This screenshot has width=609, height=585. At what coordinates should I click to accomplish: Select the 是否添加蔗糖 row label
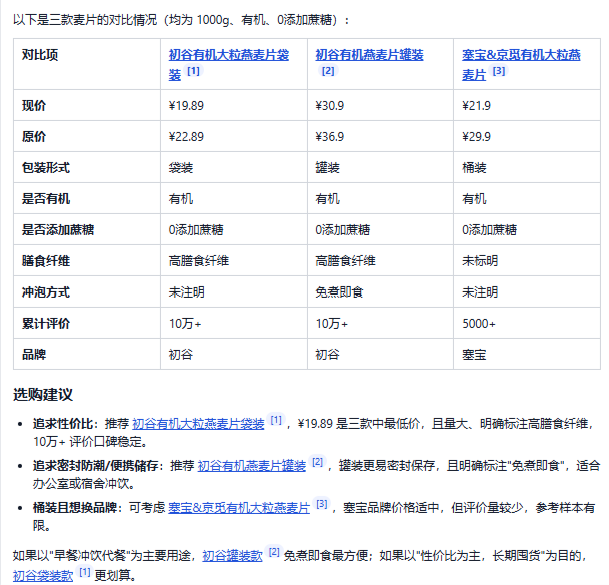click(x=58, y=230)
